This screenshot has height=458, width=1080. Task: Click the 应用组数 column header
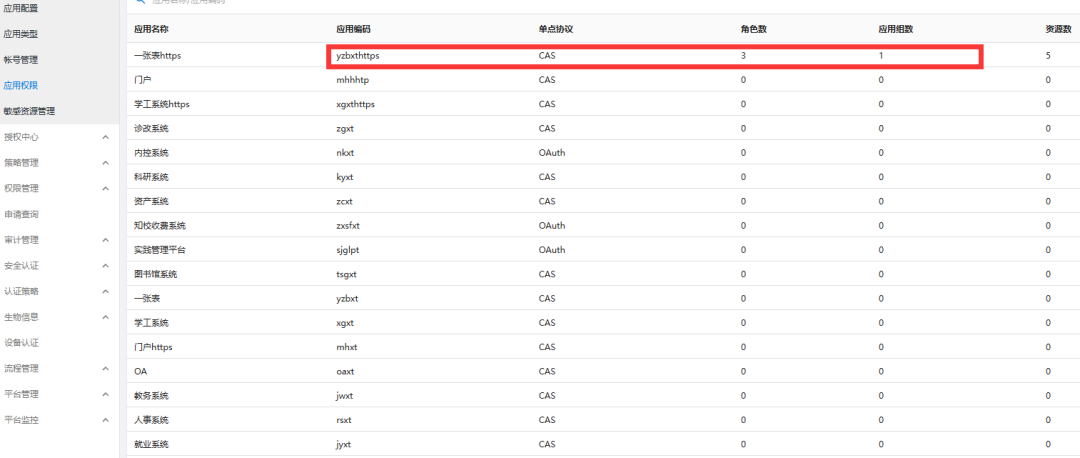895,30
